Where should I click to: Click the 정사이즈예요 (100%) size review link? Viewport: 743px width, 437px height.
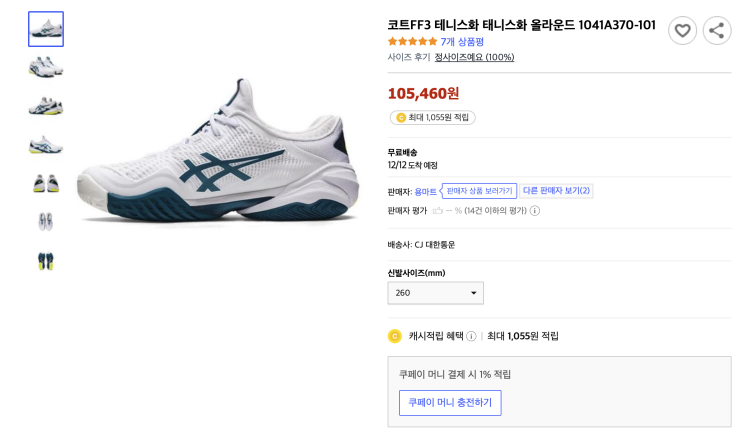click(474, 57)
